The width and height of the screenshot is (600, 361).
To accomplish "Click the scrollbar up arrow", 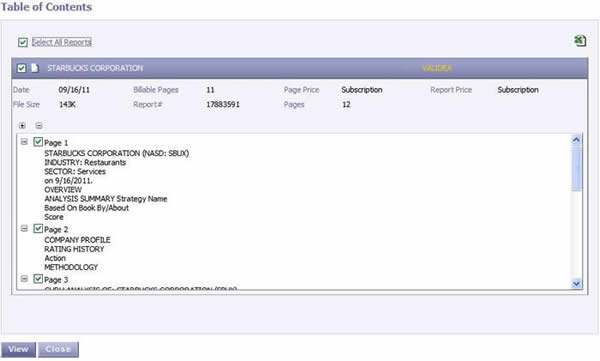I will (576, 140).
